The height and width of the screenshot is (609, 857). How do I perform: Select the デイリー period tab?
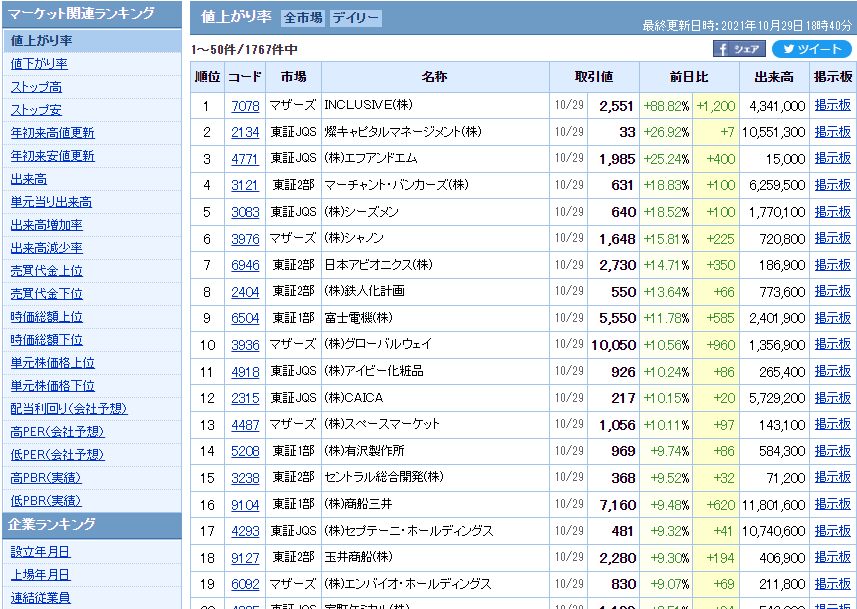click(355, 18)
